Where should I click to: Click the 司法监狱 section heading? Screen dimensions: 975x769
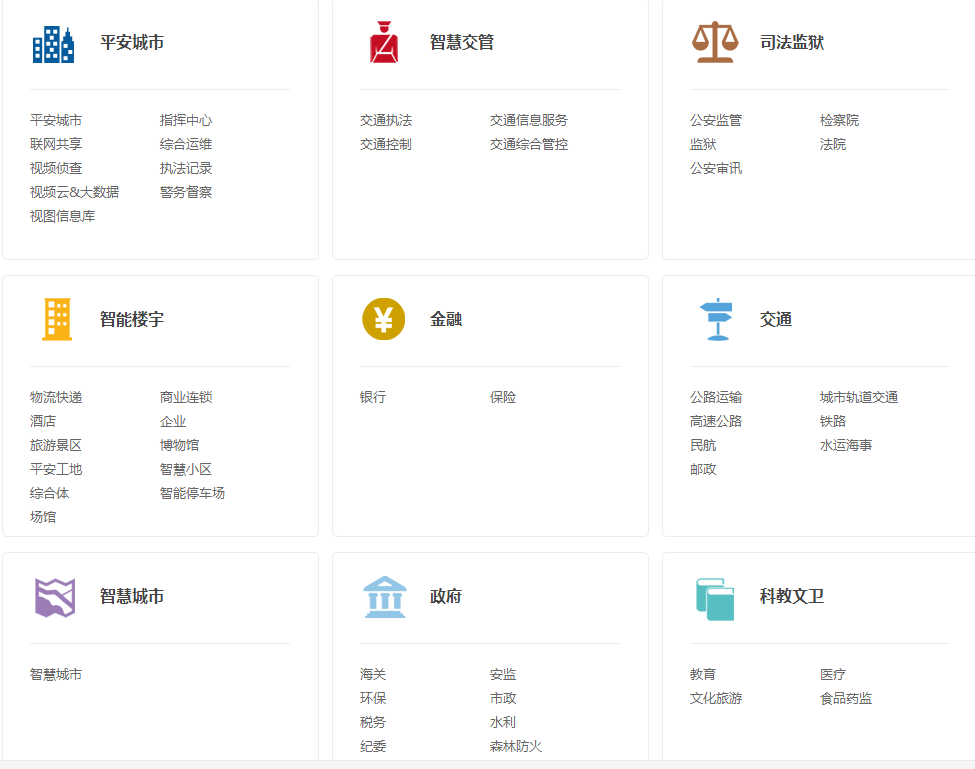[792, 43]
